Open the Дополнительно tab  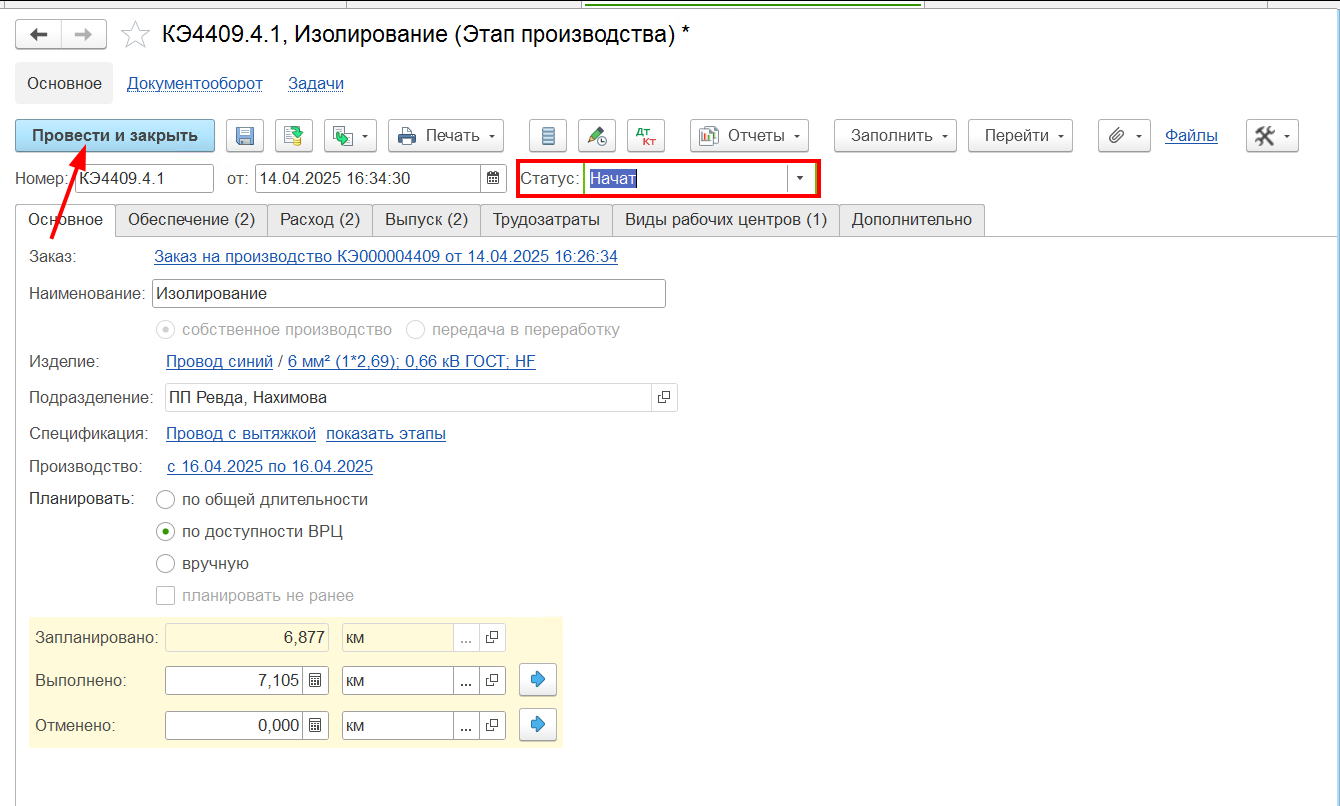[912, 220]
